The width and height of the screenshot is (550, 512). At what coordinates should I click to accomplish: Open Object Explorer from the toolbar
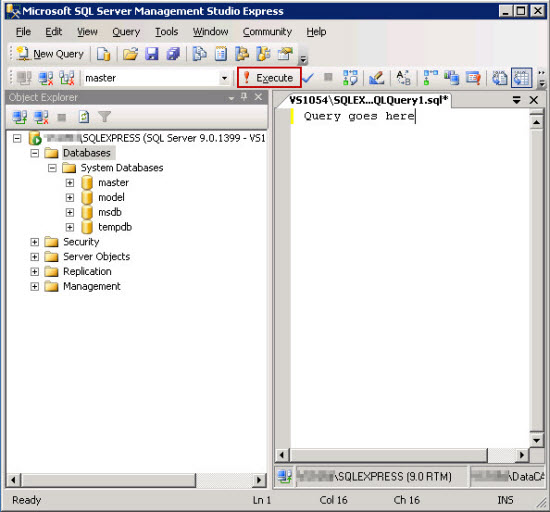[242, 54]
